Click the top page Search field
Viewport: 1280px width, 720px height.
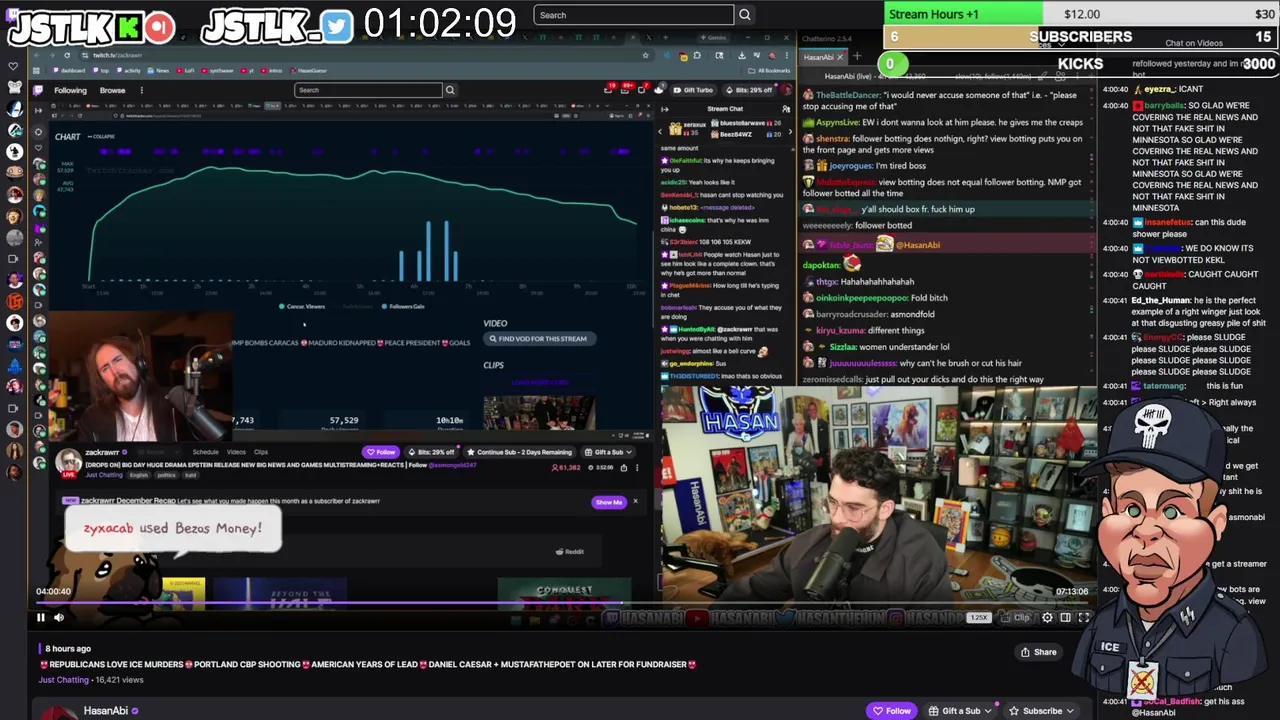pyautogui.click(x=634, y=15)
